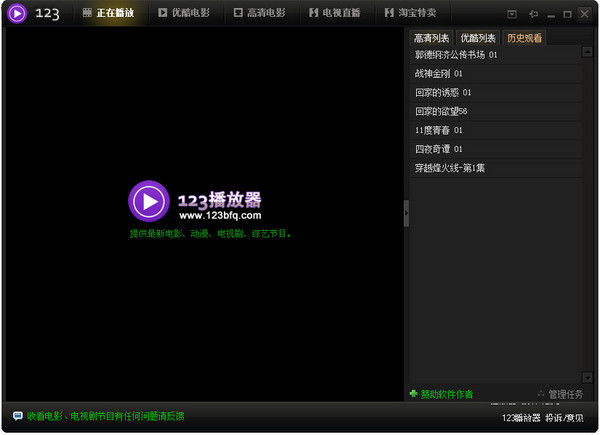
Task: Click the icon next to 管理任务
Action: tap(541, 393)
